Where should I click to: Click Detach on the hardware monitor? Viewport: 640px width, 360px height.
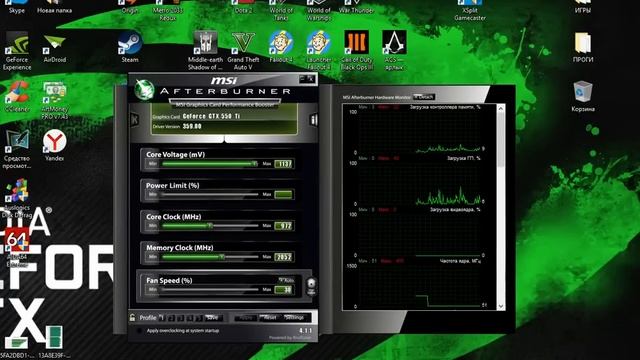click(424, 97)
